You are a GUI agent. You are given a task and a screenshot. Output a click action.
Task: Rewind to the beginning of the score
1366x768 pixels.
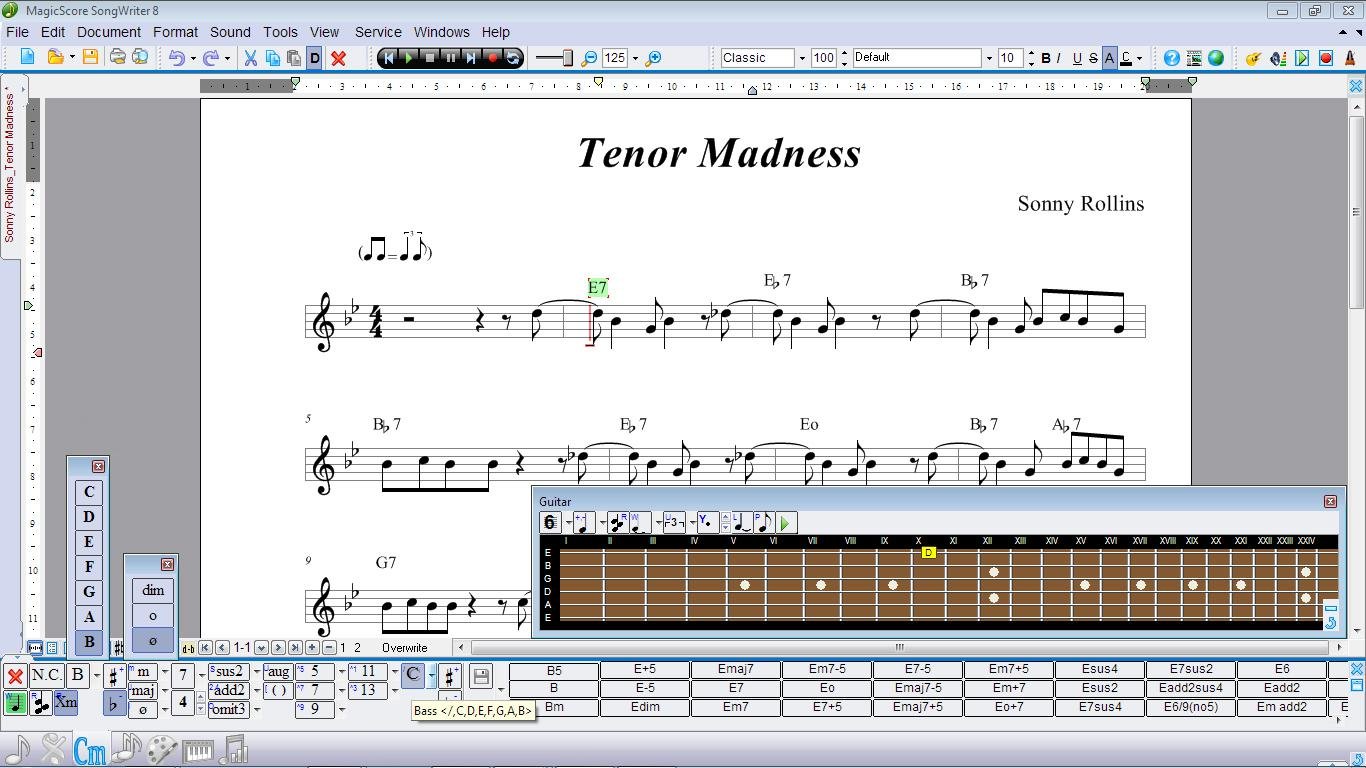point(389,58)
